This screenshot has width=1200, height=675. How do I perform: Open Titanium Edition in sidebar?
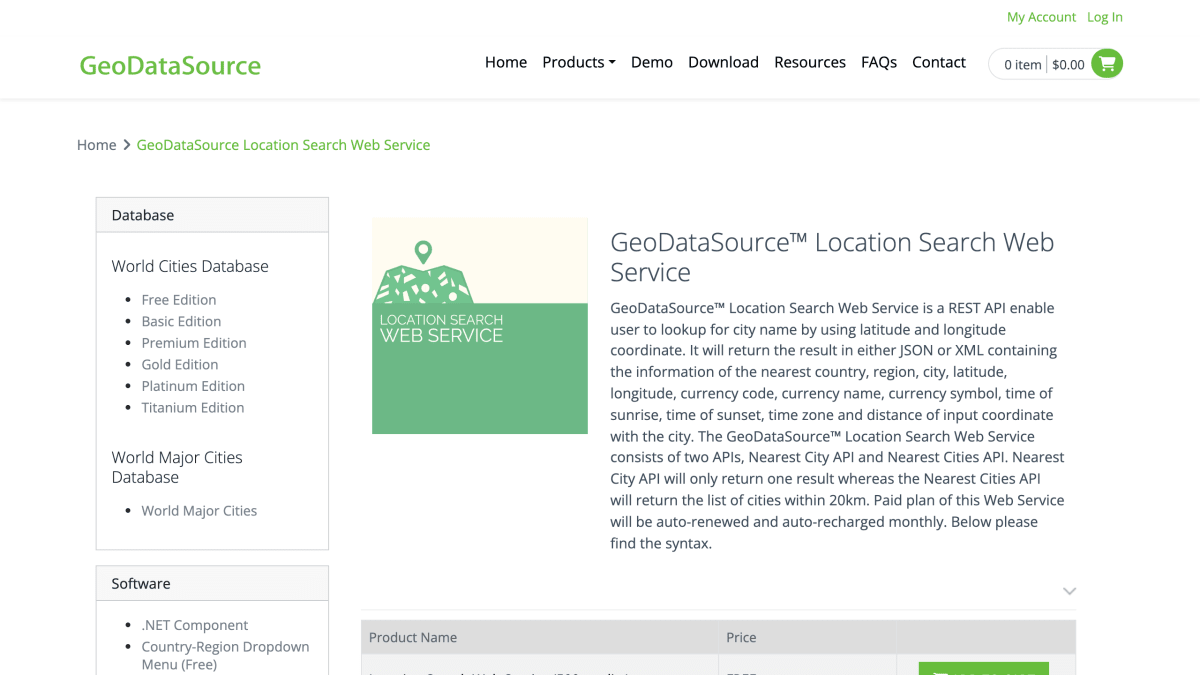click(x=193, y=407)
